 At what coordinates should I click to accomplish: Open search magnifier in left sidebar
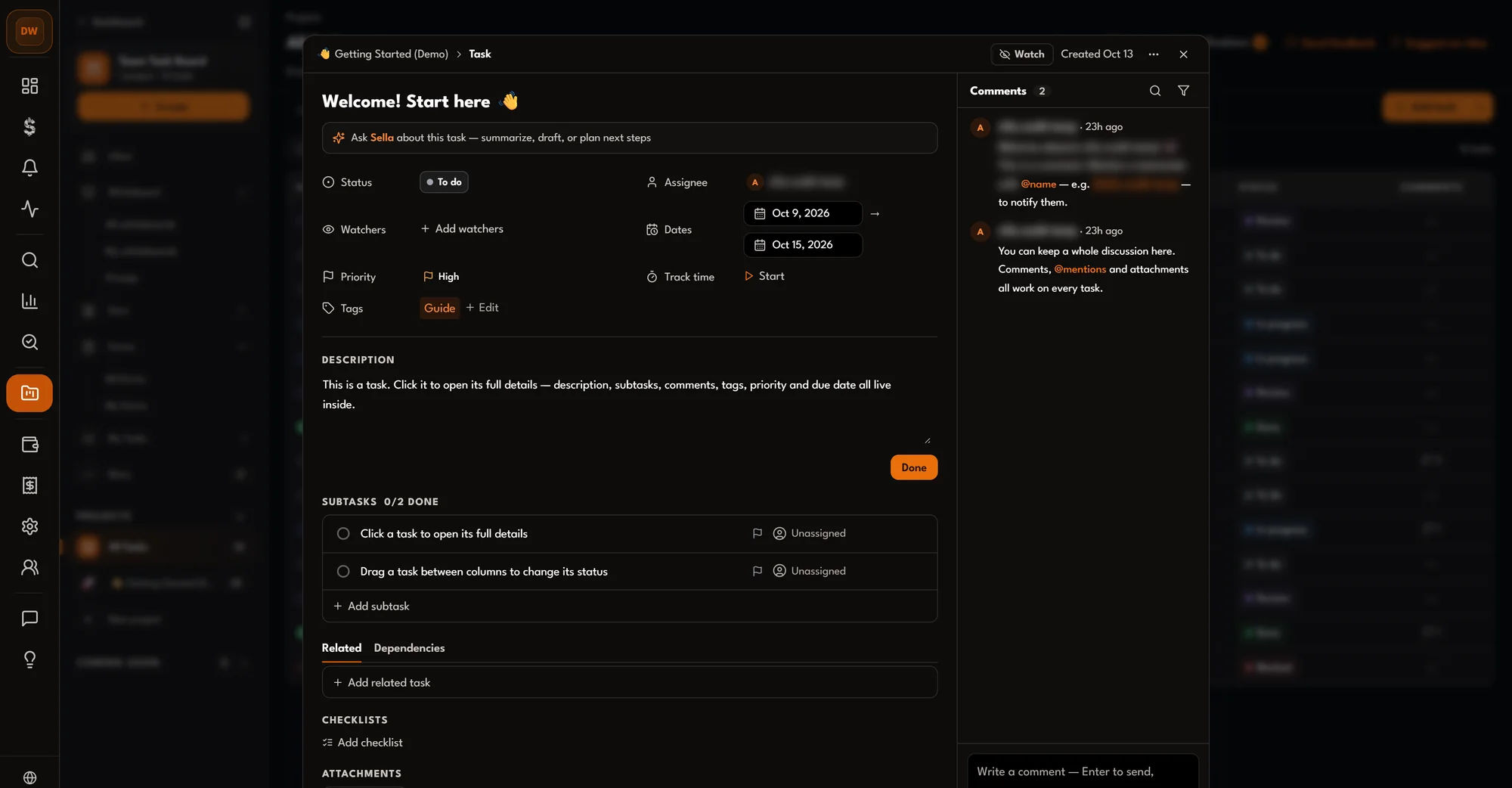click(29, 260)
